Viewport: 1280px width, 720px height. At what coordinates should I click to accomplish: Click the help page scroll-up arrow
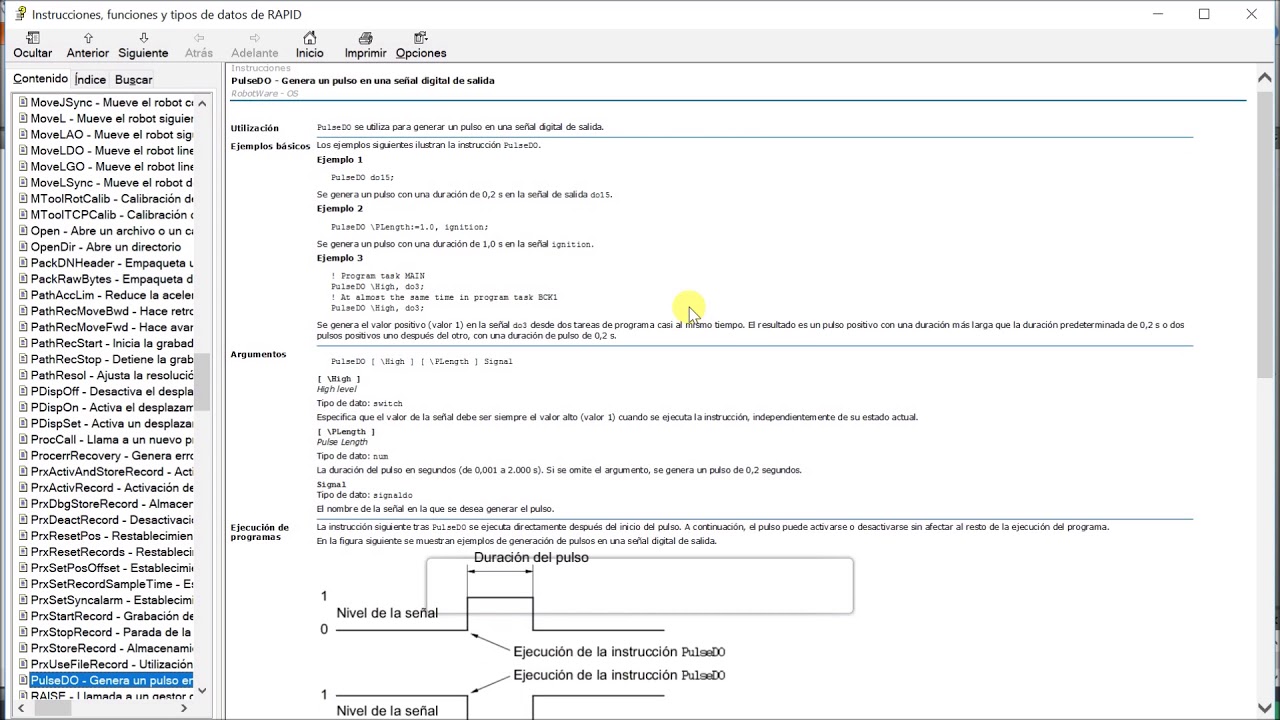[1264, 78]
